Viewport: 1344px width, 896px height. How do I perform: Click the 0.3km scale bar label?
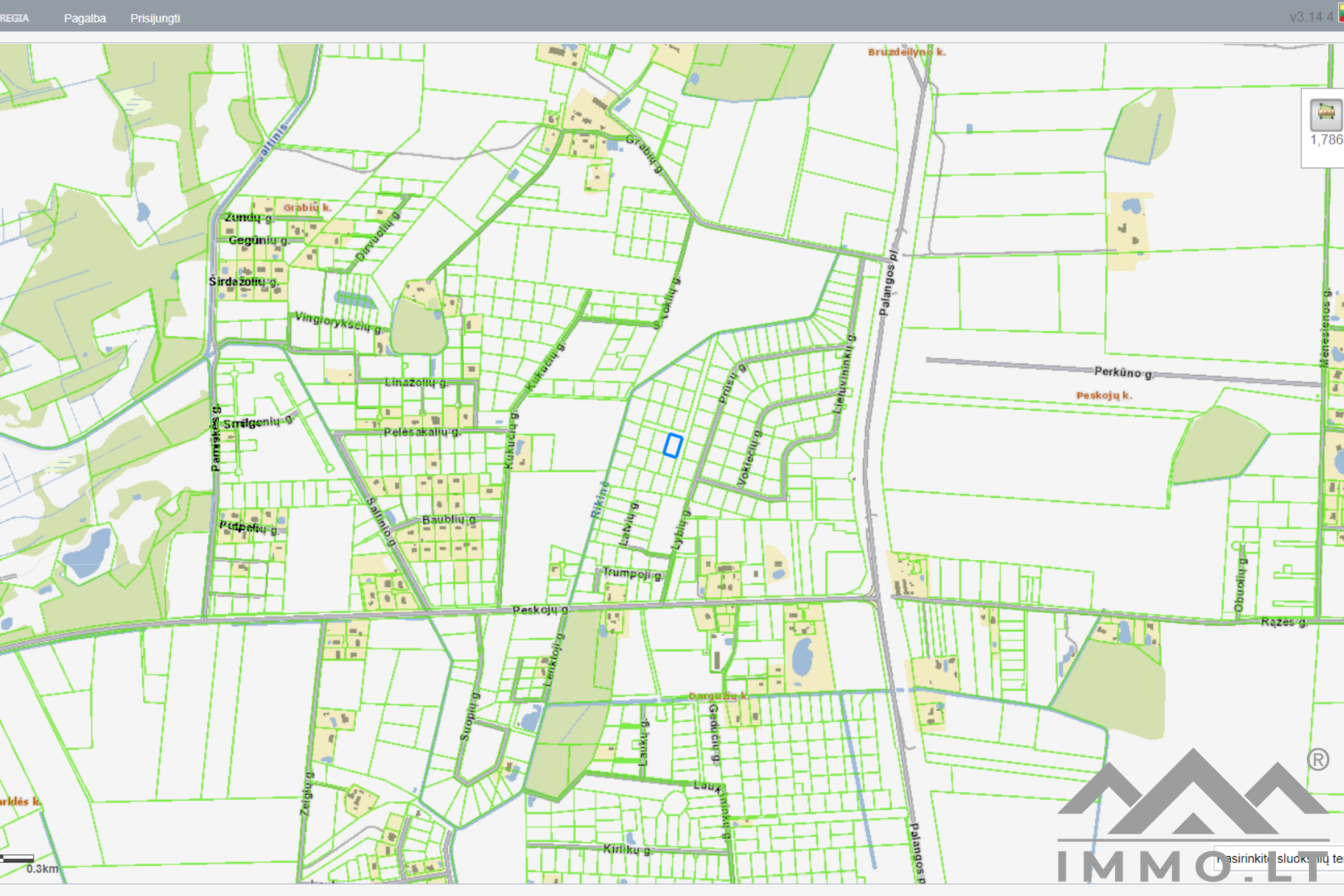[42, 869]
